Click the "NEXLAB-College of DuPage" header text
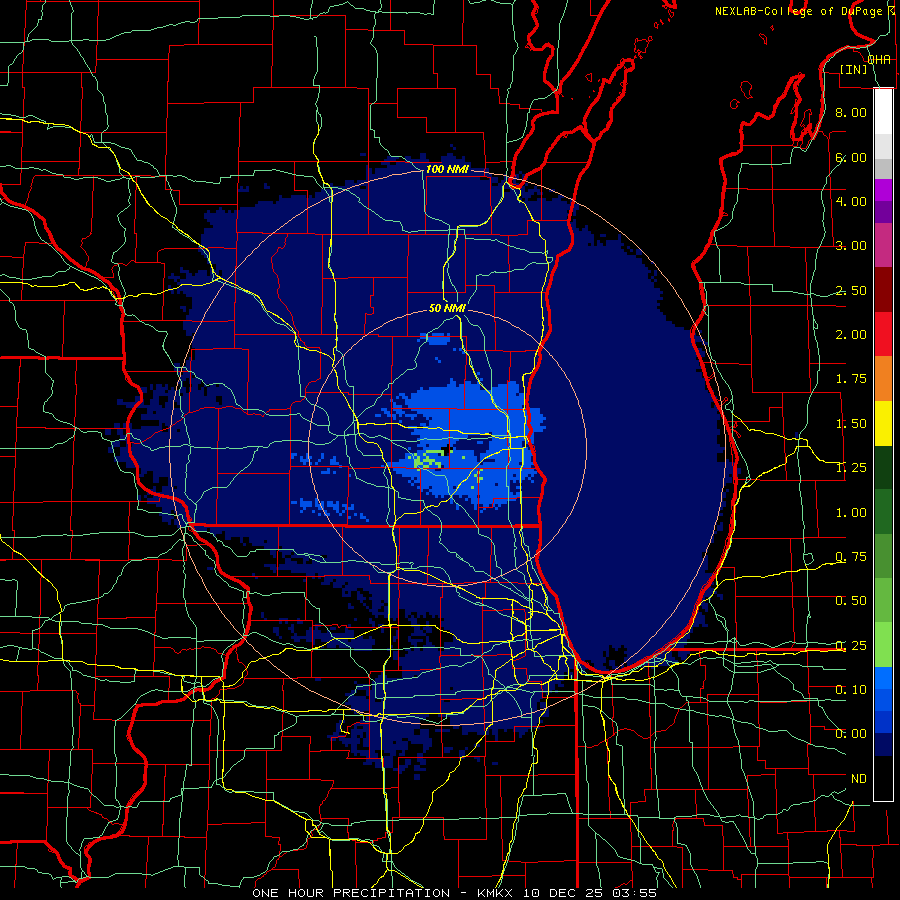This screenshot has width=900, height=900. (798, 11)
